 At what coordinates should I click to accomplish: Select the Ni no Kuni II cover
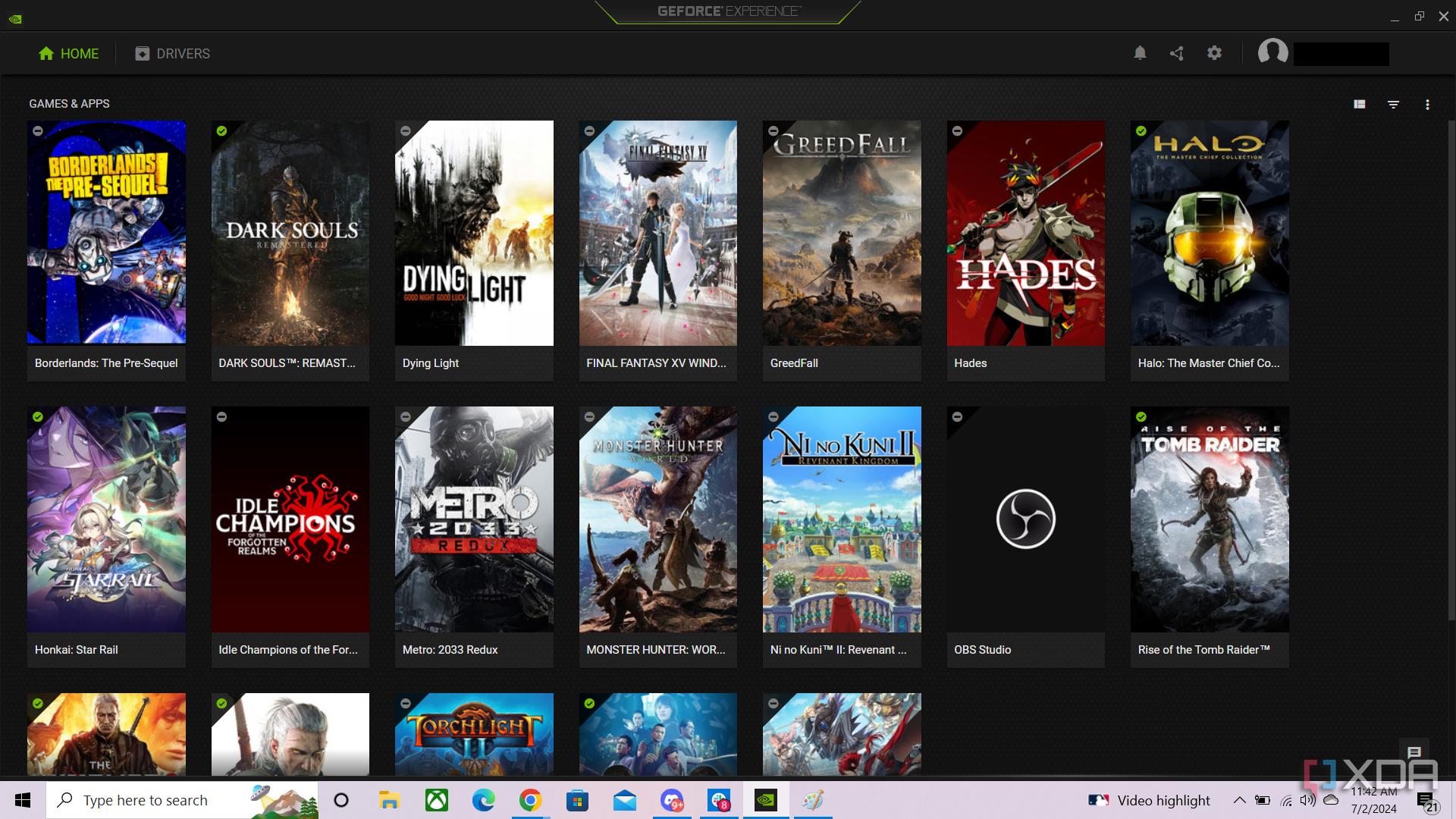click(842, 519)
